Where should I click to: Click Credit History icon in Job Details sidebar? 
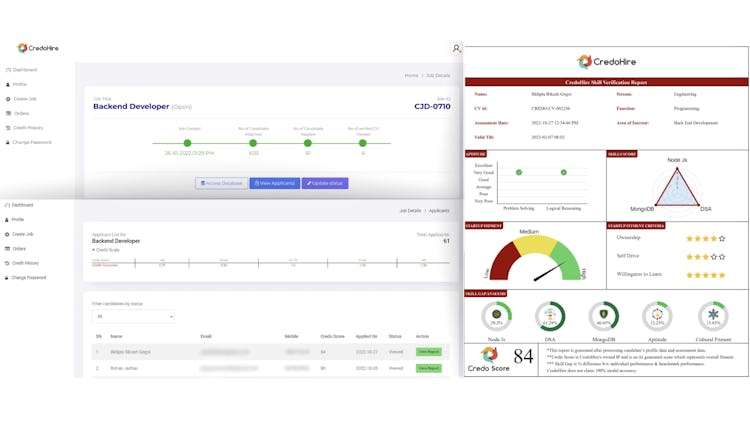pos(8,128)
